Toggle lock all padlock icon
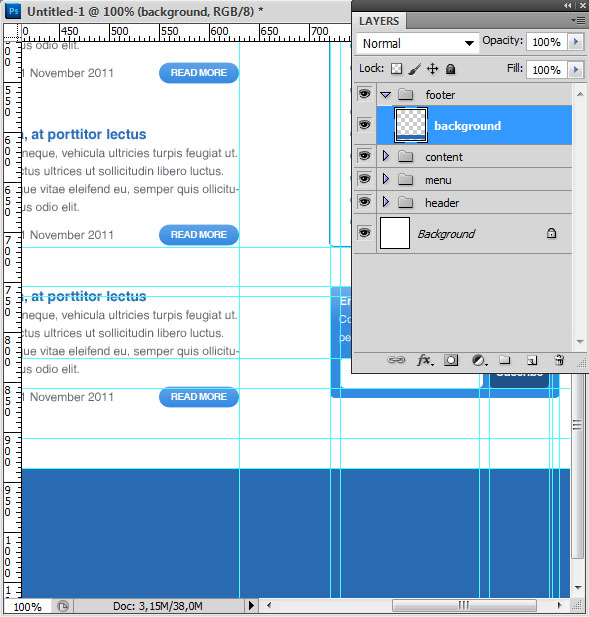Screen dimensions: 589x617 pyautogui.click(x=450, y=69)
